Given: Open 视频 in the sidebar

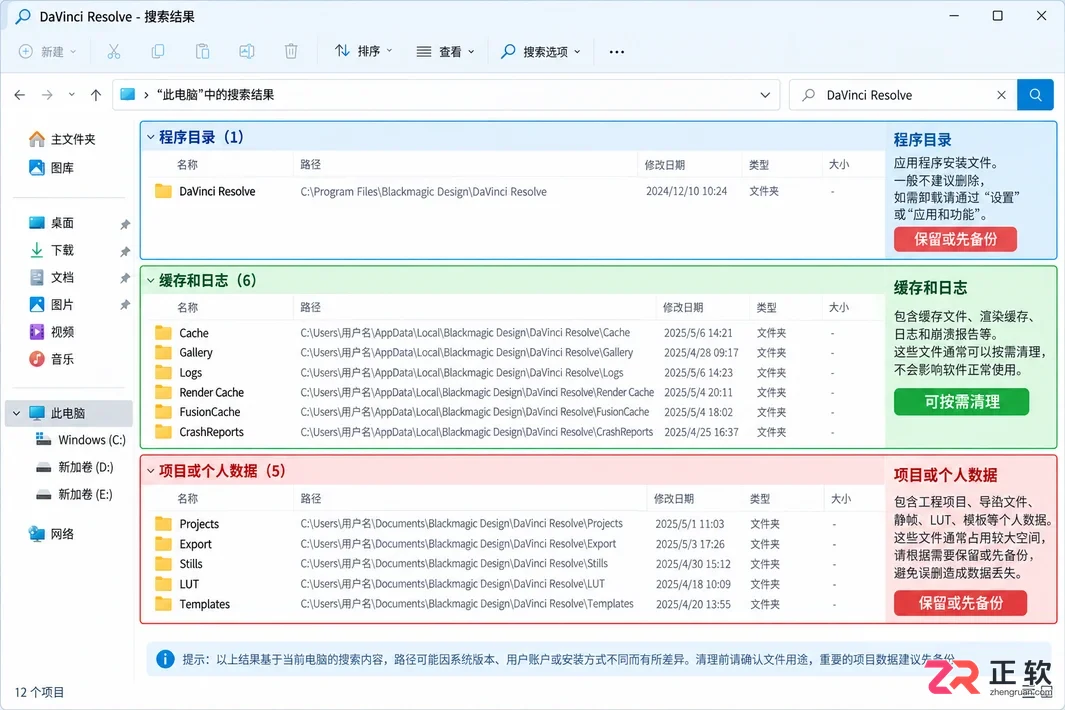Looking at the screenshot, I should [51, 332].
